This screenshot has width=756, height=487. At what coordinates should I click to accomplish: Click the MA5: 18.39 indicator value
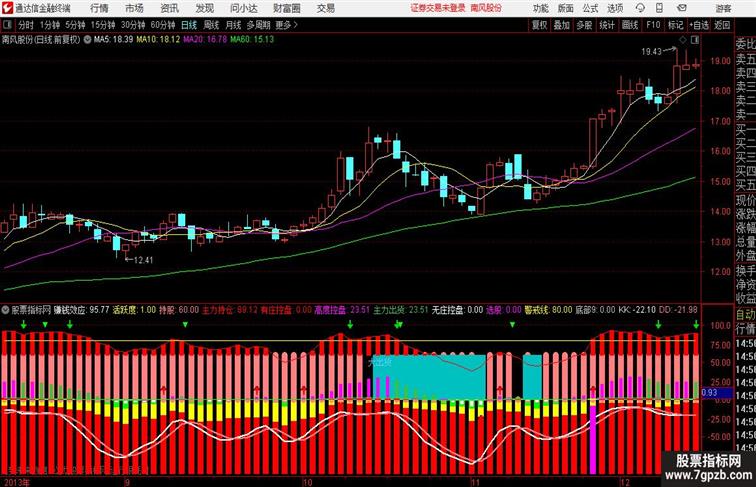113,40
